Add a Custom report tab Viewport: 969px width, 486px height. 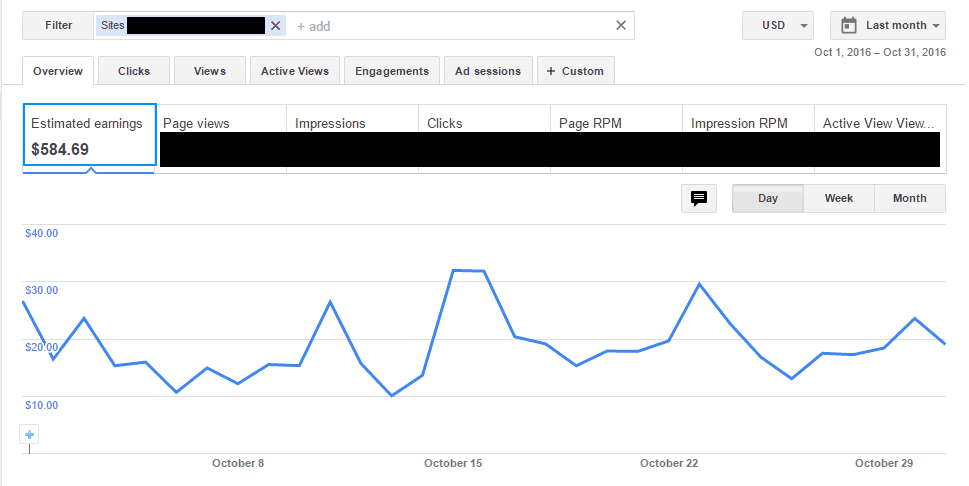click(576, 71)
